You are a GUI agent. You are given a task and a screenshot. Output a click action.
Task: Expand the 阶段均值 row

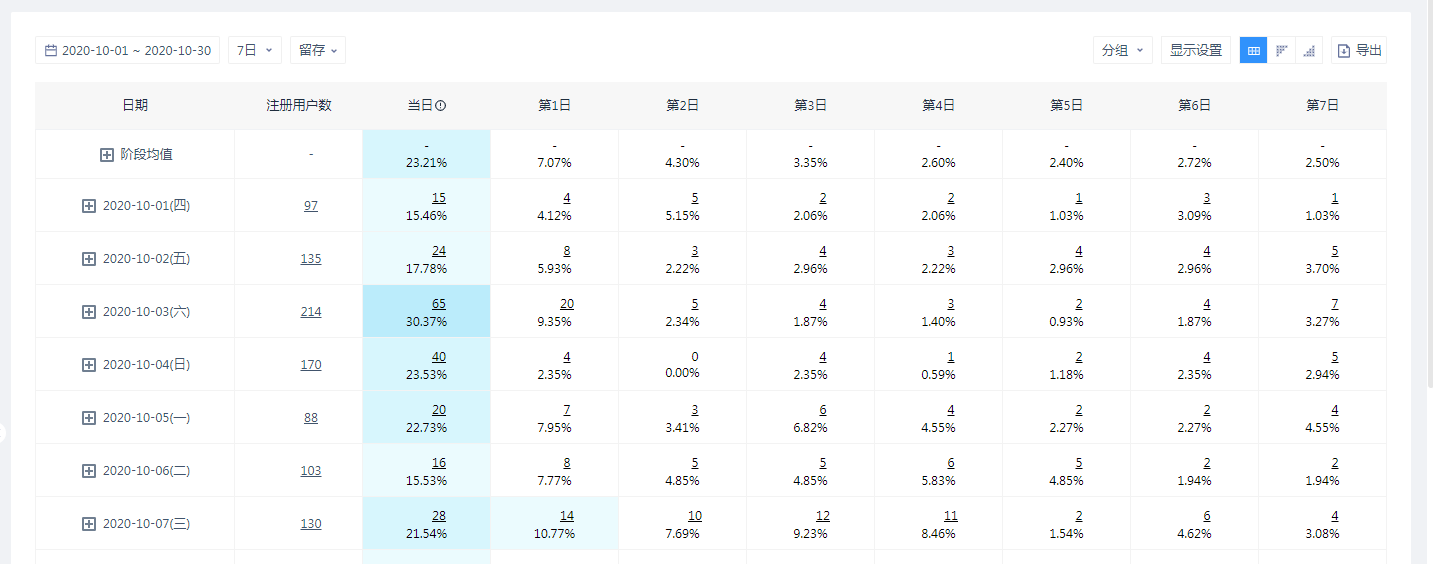(x=107, y=155)
